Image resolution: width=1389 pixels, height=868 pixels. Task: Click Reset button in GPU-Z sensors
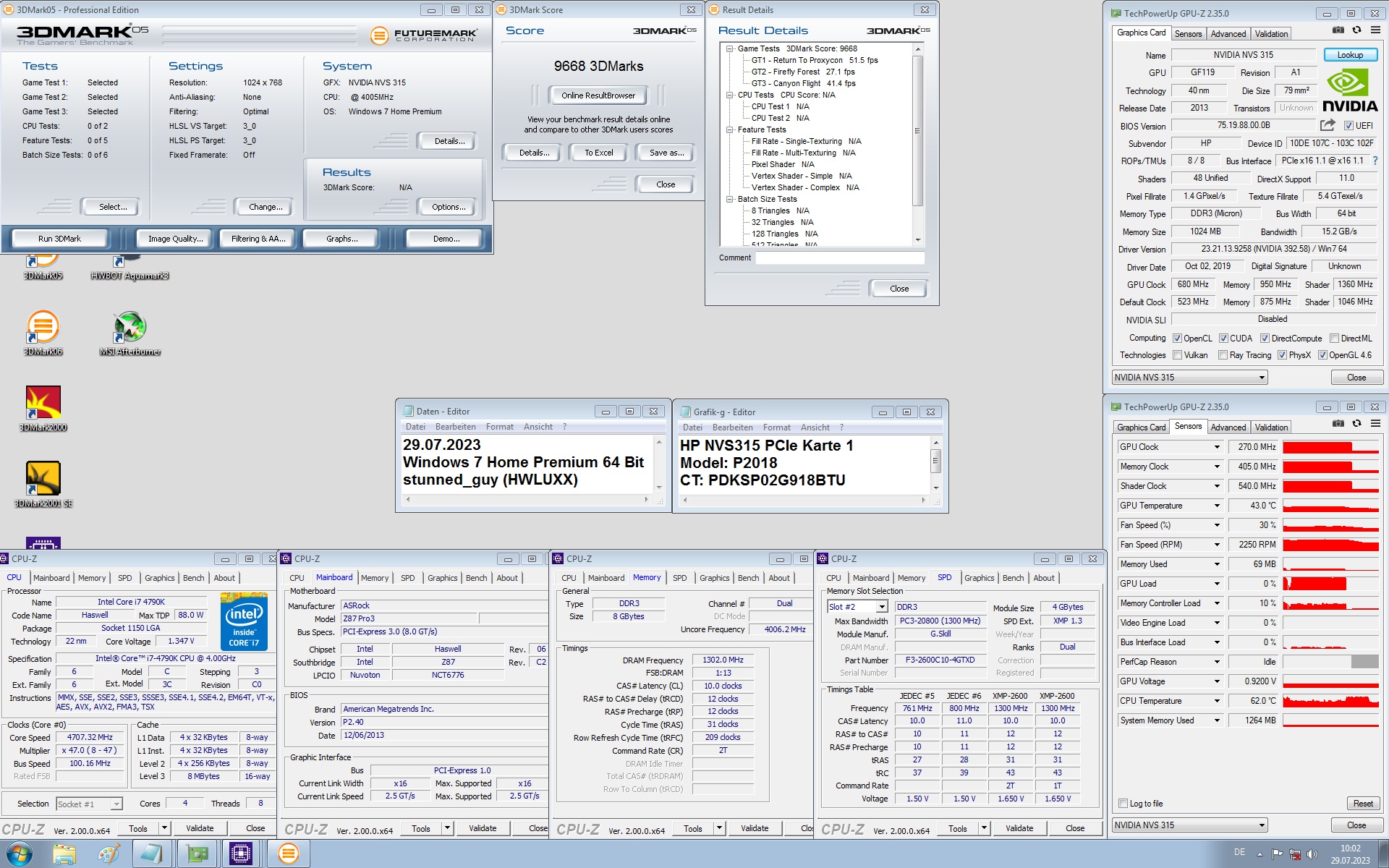point(1363,804)
